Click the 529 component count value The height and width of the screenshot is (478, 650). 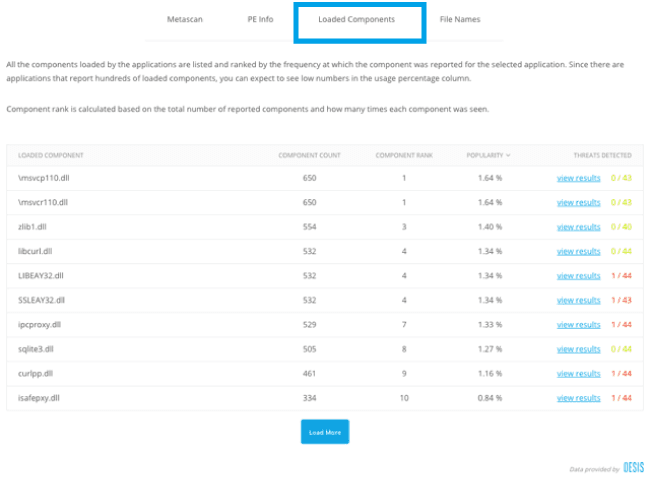tap(309, 325)
